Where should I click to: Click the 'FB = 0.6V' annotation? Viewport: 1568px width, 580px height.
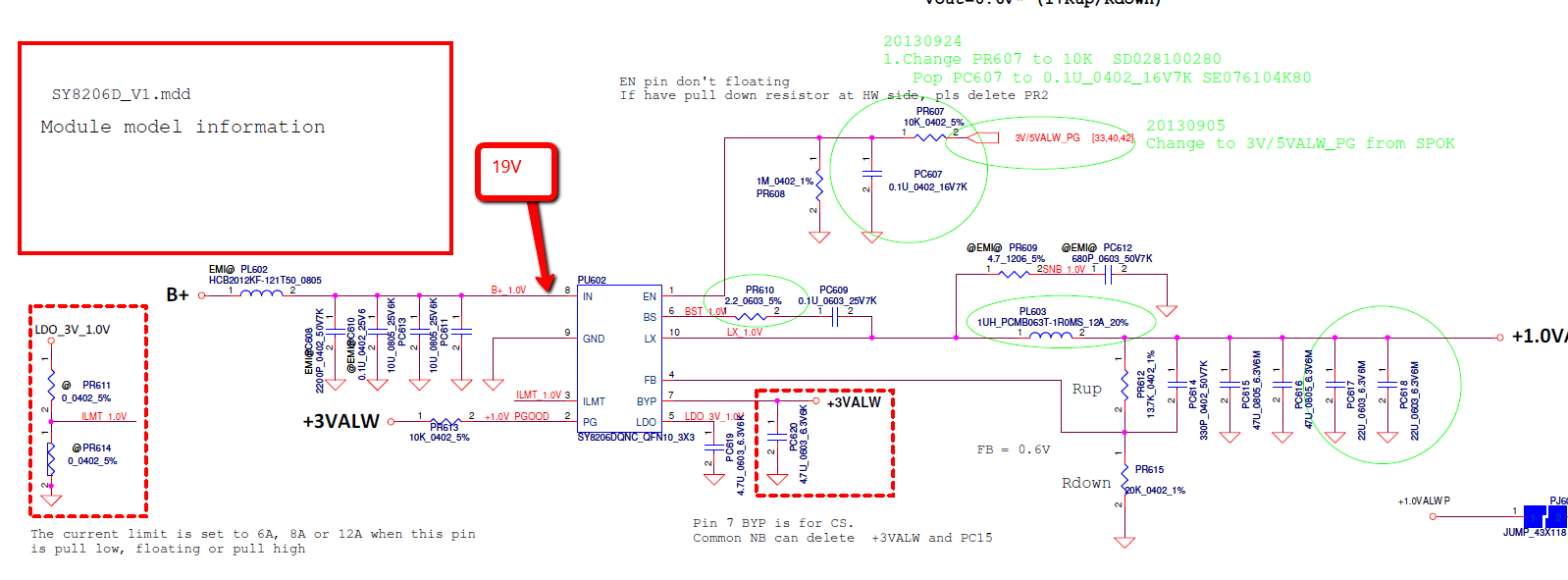click(x=1013, y=449)
